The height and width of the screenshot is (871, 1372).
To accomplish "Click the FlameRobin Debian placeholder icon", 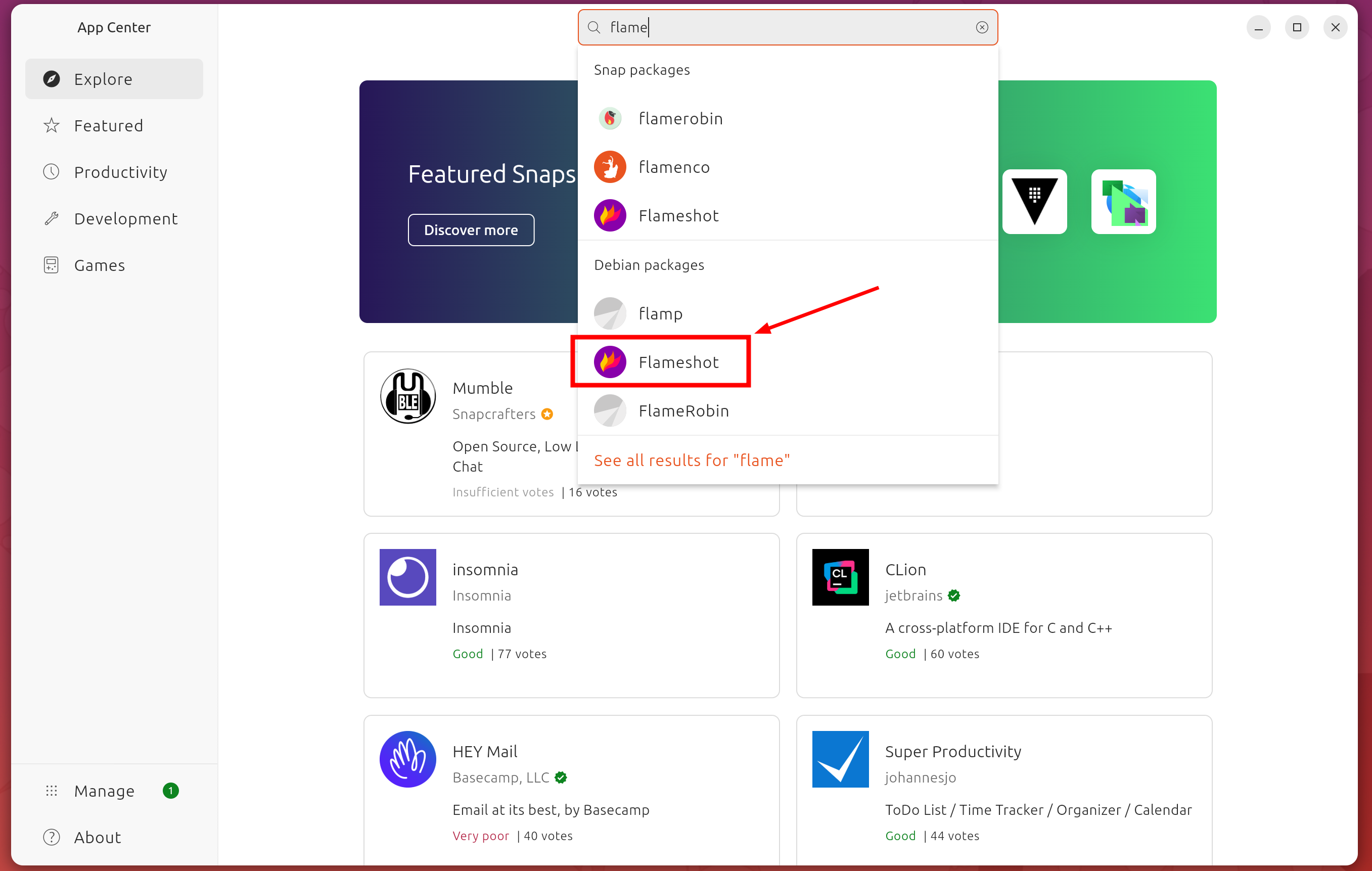I will (x=610, y=410).
